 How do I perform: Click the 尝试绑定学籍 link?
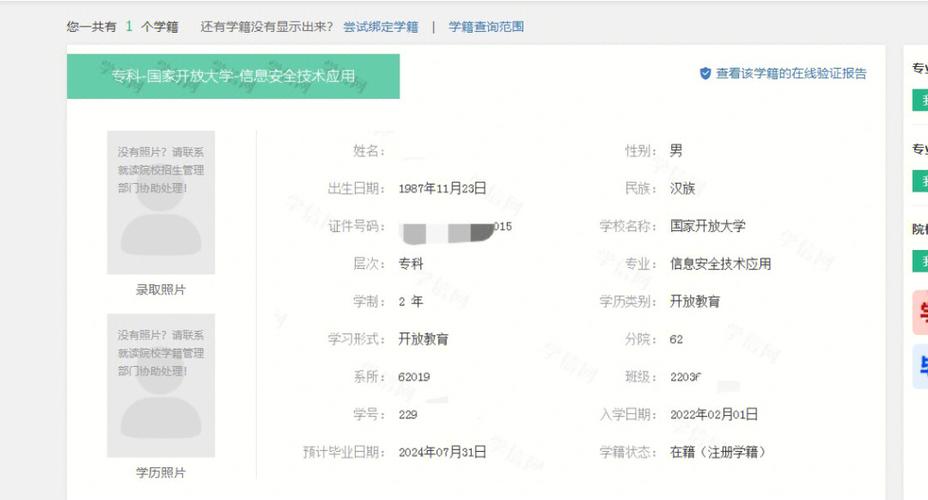(x=381, y=27)
